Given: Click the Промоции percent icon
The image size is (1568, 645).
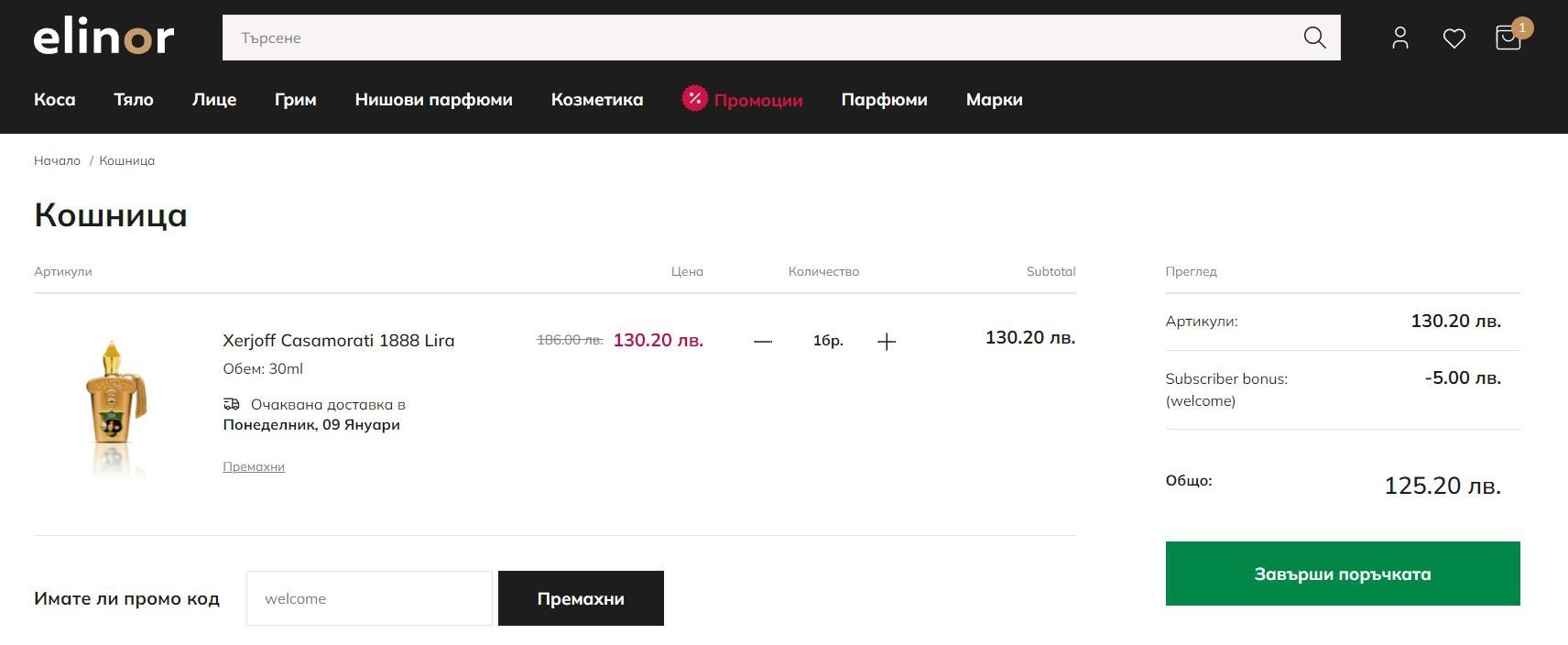Looking at the screenshot, I should pos(694,98).
